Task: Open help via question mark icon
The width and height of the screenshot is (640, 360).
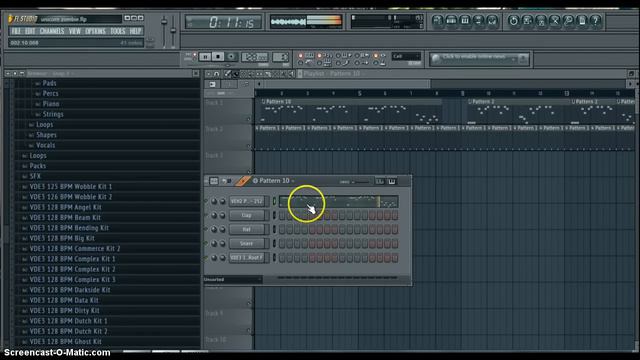Action: pyautogui.click(x=596, y=20)
